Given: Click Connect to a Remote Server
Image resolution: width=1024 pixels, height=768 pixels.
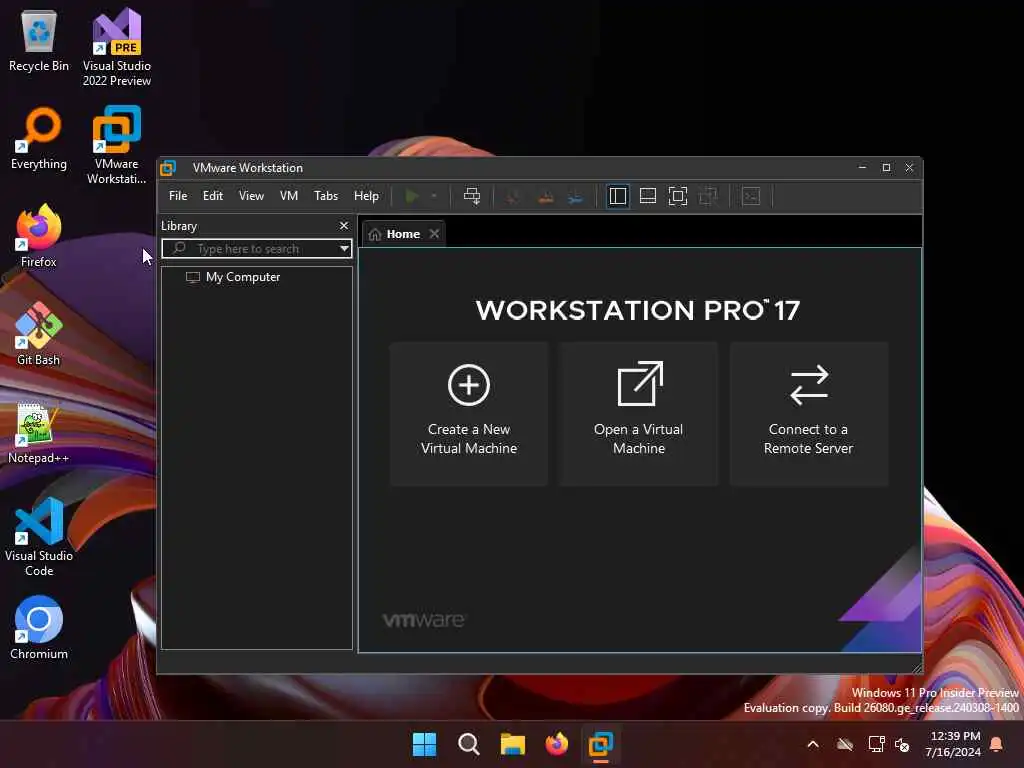Looking at the screenshot, I should point(808,414).
